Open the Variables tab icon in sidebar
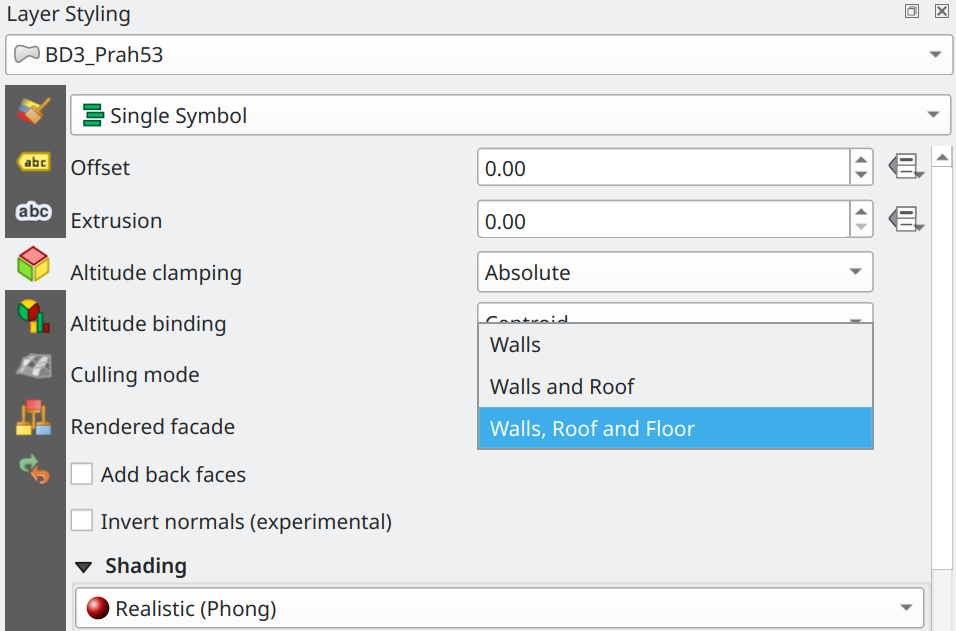This screenshot has width=956, height=631. (x=33, y=418)
